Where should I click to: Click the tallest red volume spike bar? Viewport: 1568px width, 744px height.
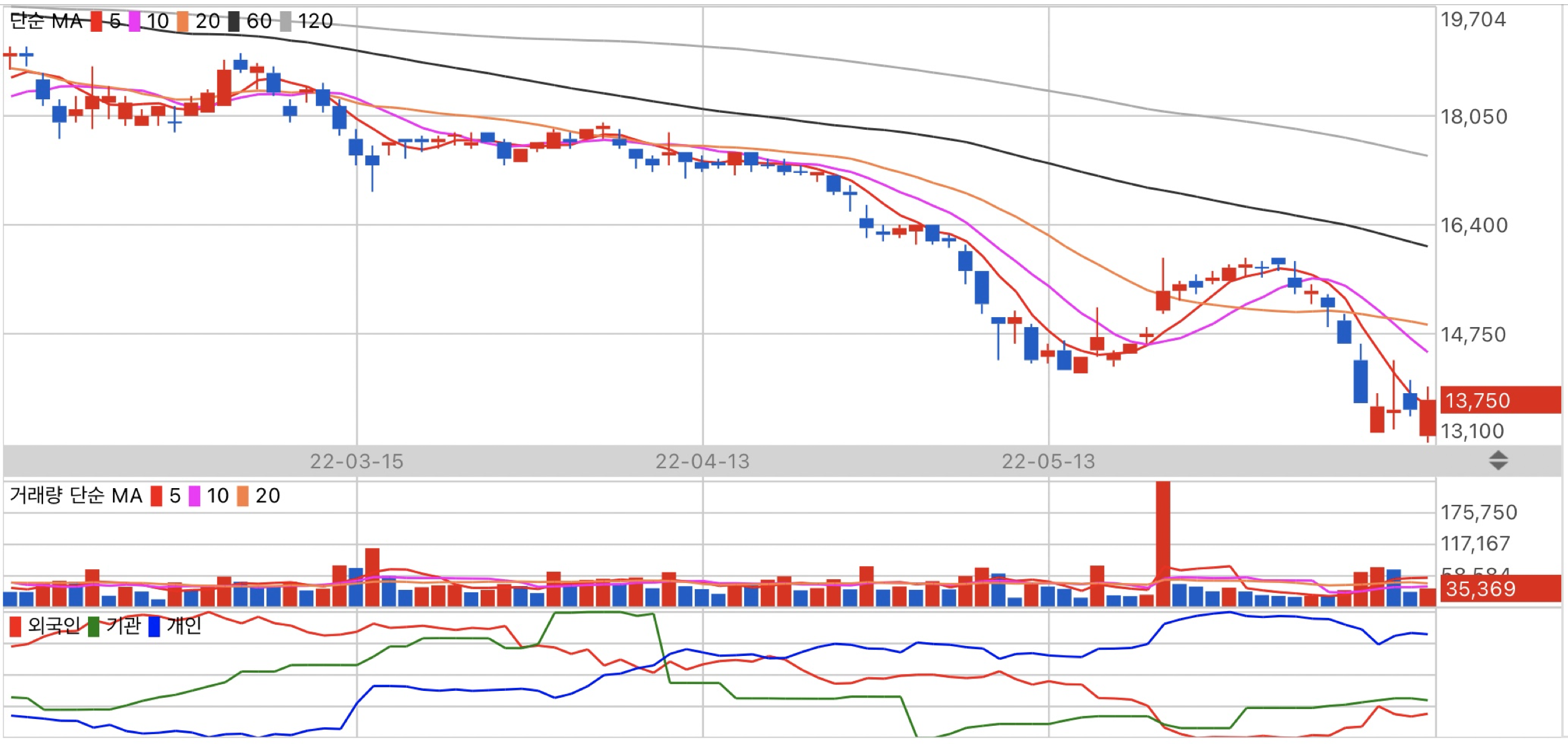pos(1162,537)
